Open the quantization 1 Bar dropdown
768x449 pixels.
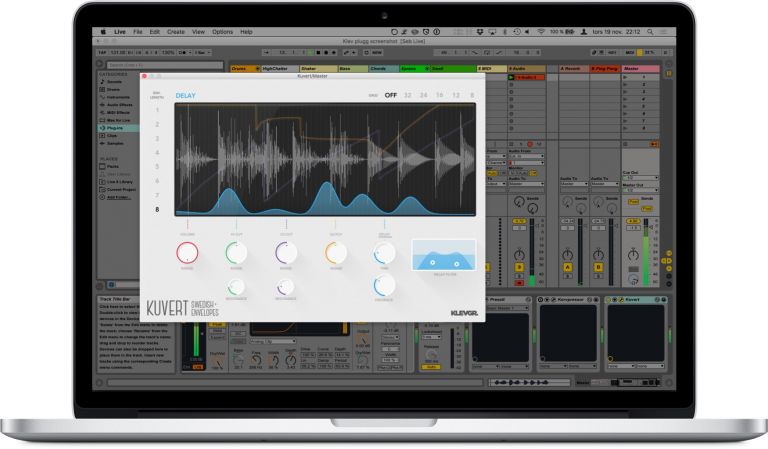pos(202,52)
